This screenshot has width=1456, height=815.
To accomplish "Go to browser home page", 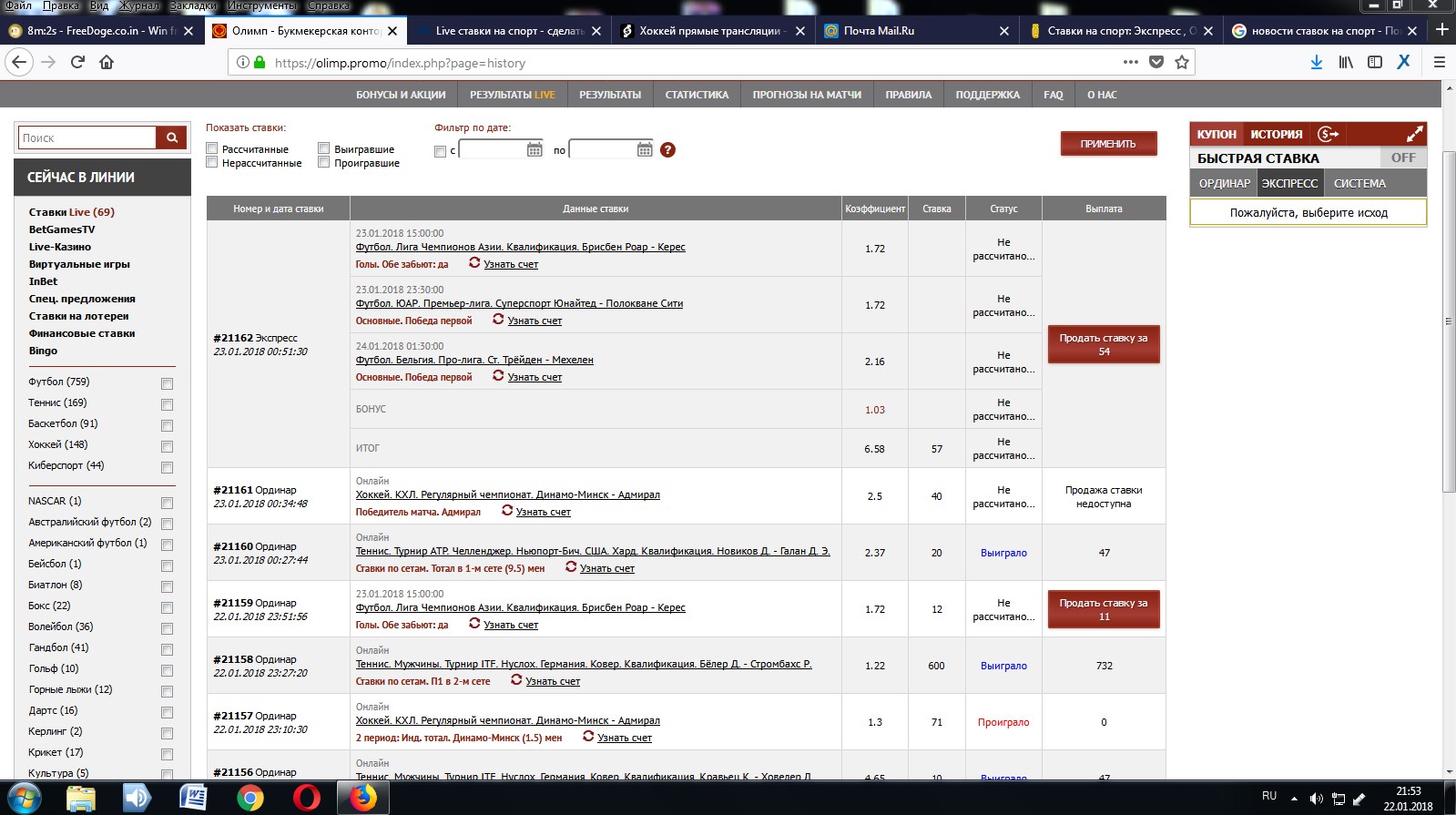I will click(x=107, y=62).
